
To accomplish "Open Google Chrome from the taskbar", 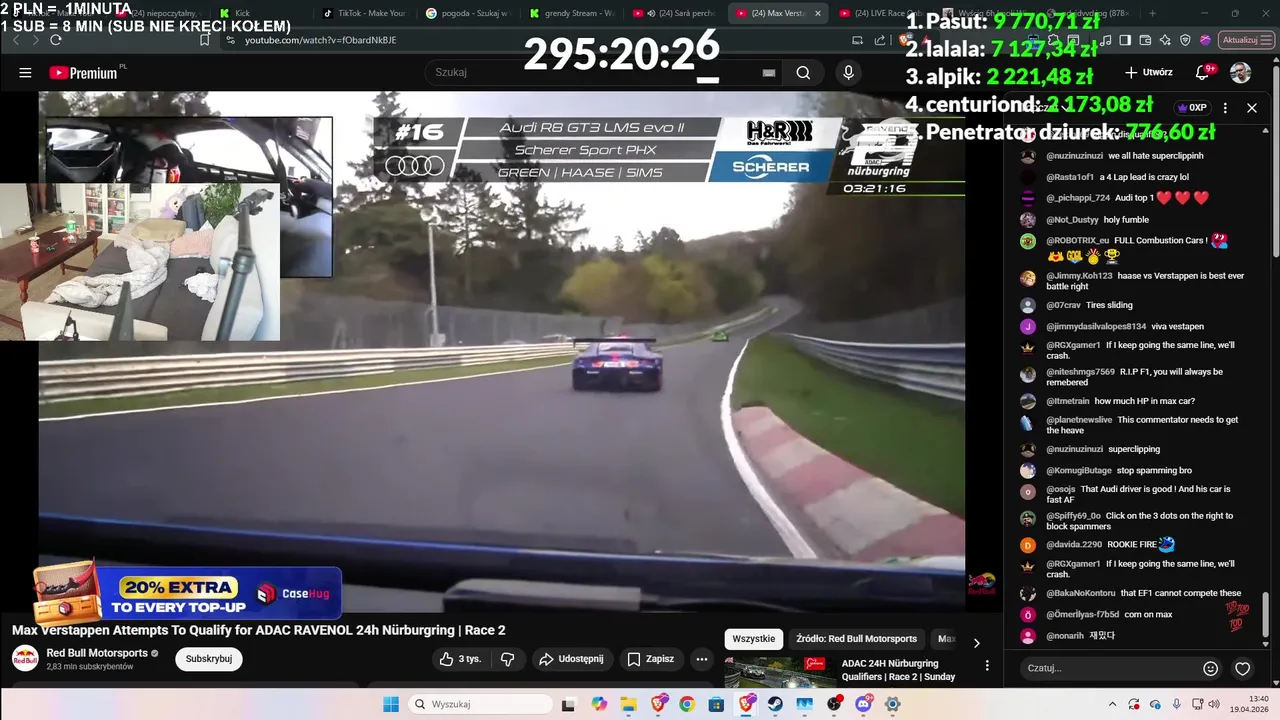I will (687, 704).
